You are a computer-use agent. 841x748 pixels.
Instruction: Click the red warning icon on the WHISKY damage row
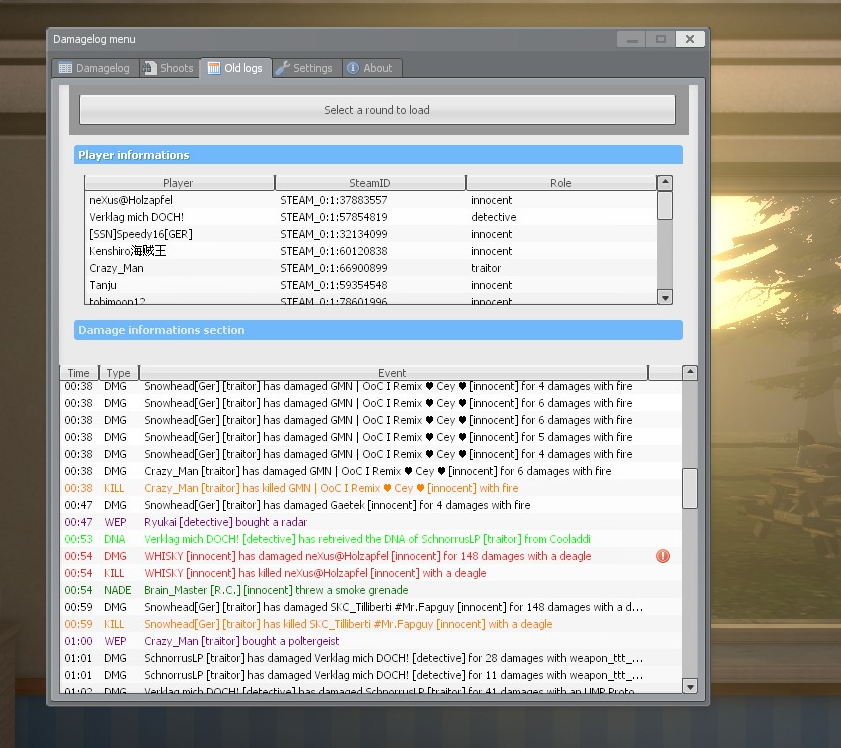pos(663,556)
